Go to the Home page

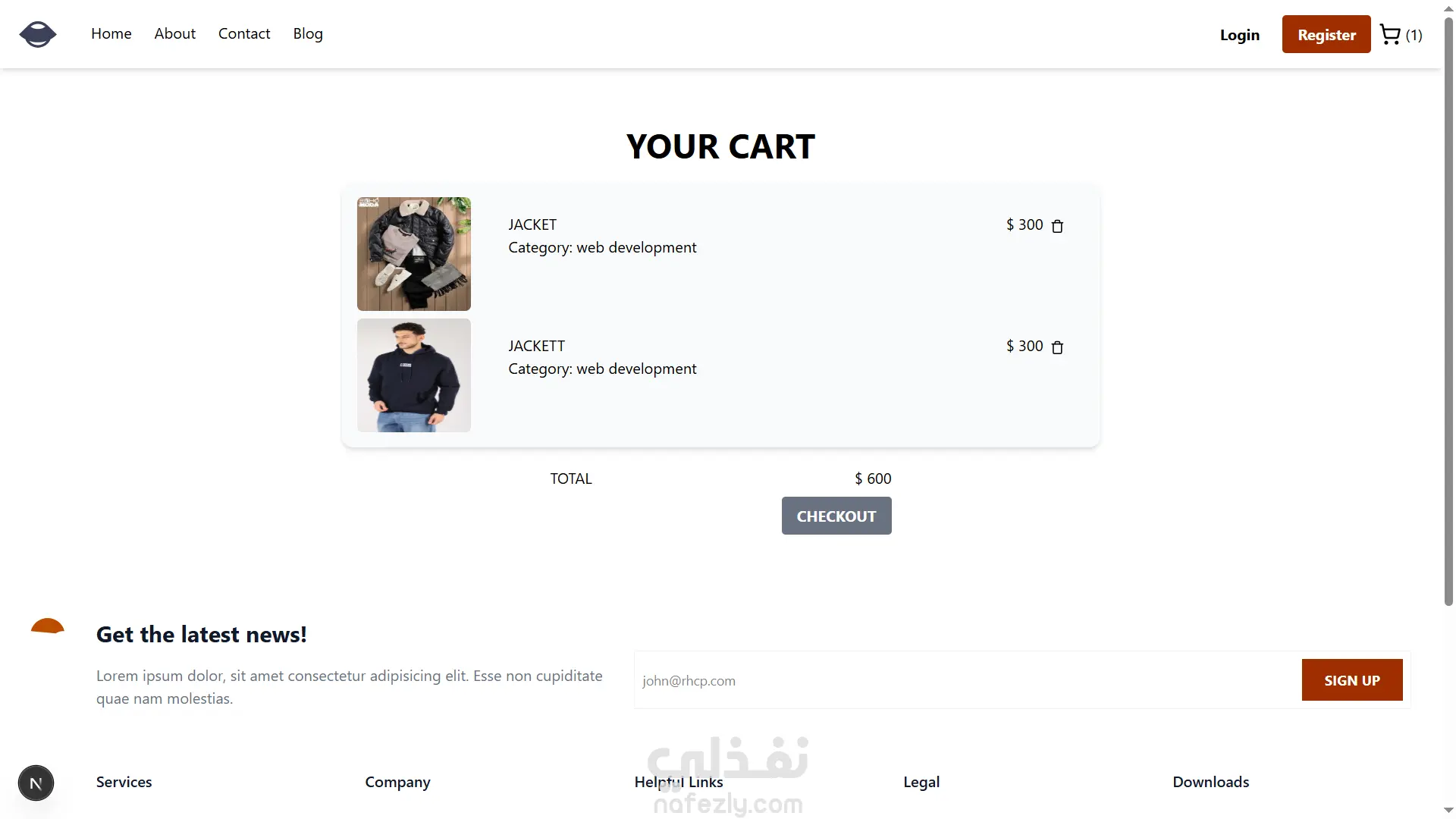coord(111,34)
